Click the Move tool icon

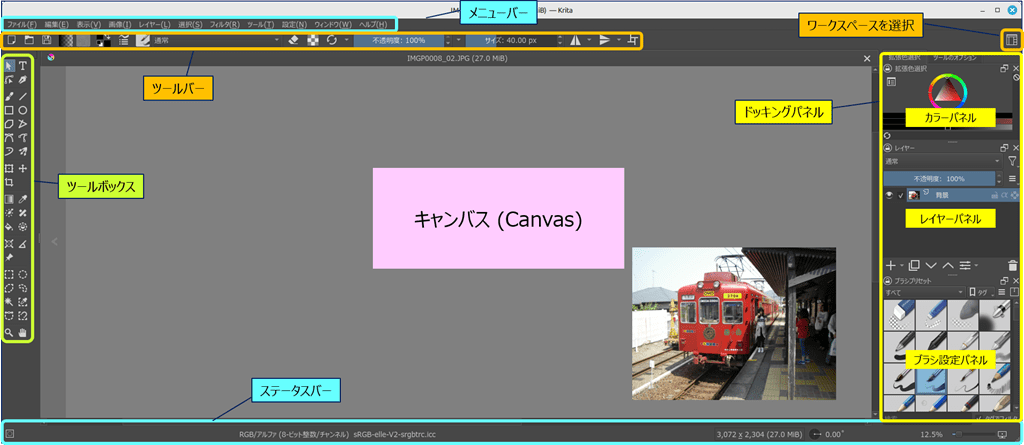click(x=23, y=169)
